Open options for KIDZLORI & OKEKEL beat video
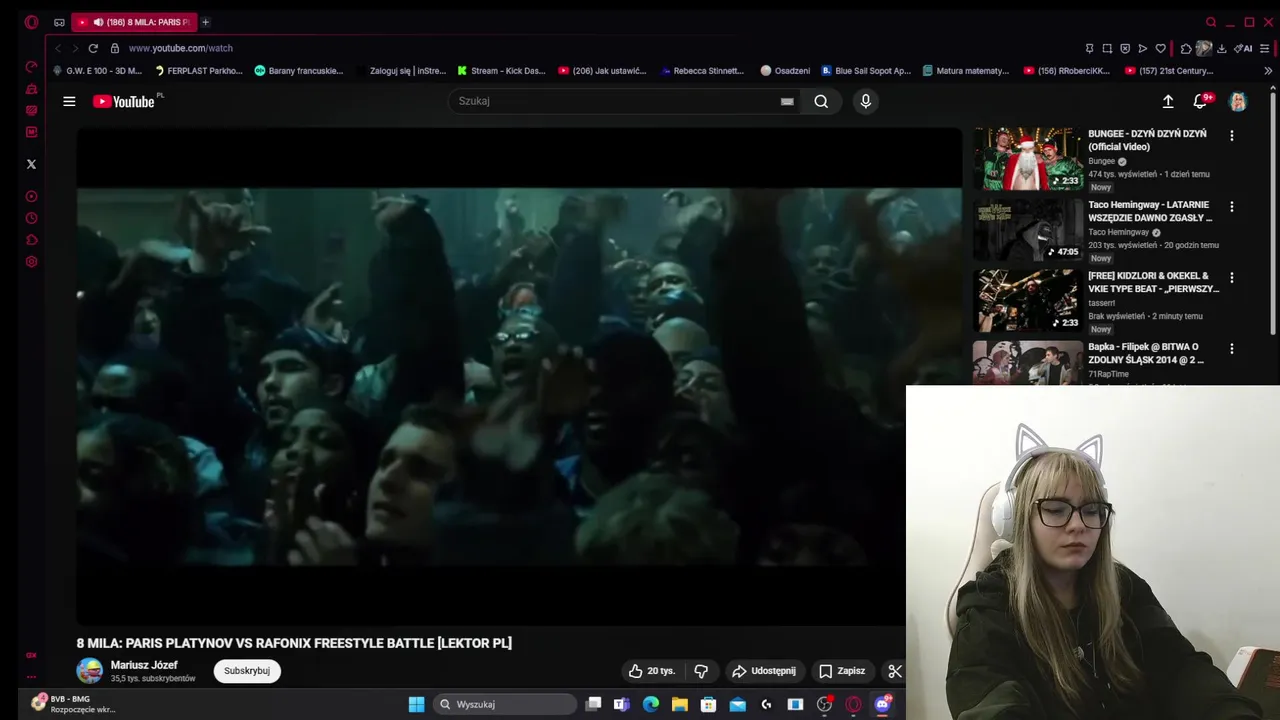 click(1232, 277)
